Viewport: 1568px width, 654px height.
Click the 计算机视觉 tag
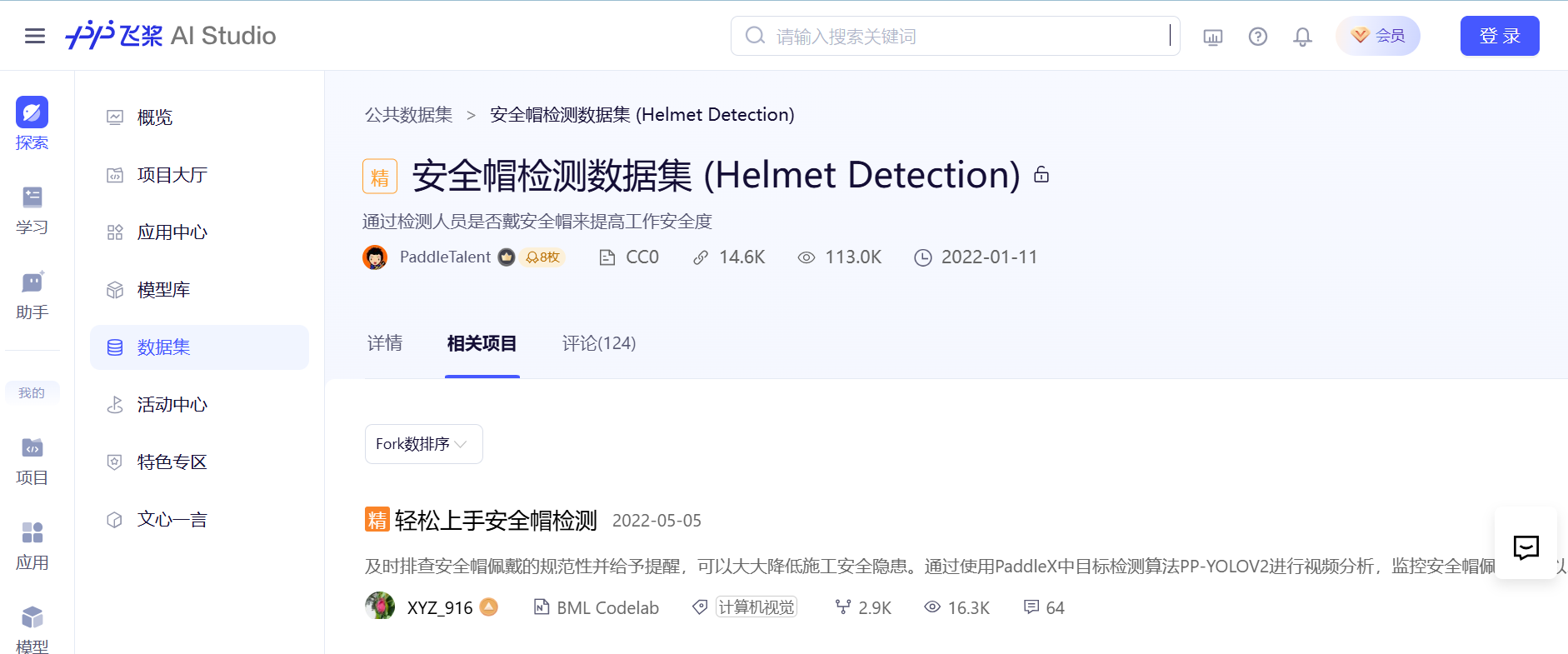757,607
